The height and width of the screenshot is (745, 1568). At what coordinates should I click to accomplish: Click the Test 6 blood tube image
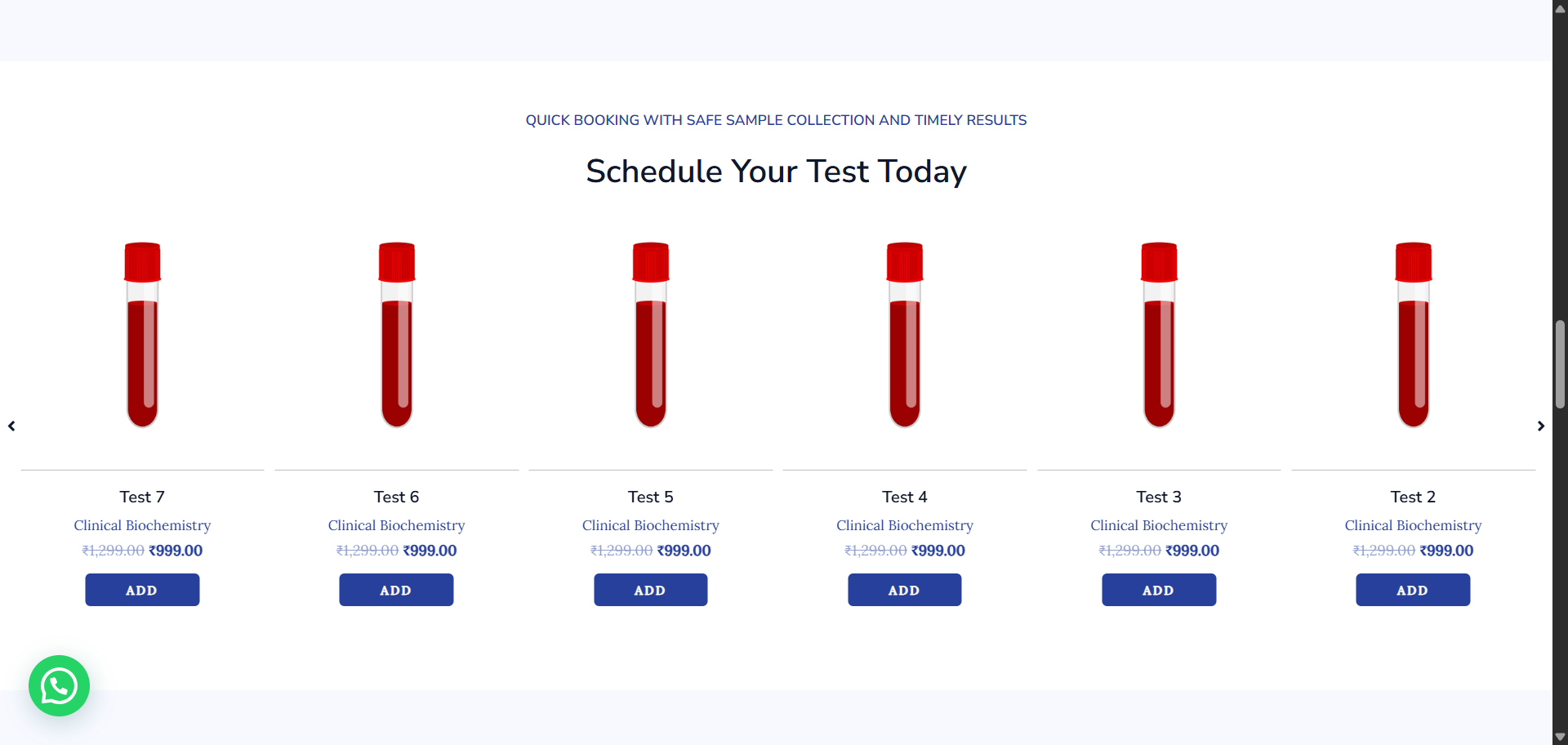tap(397, 335)
